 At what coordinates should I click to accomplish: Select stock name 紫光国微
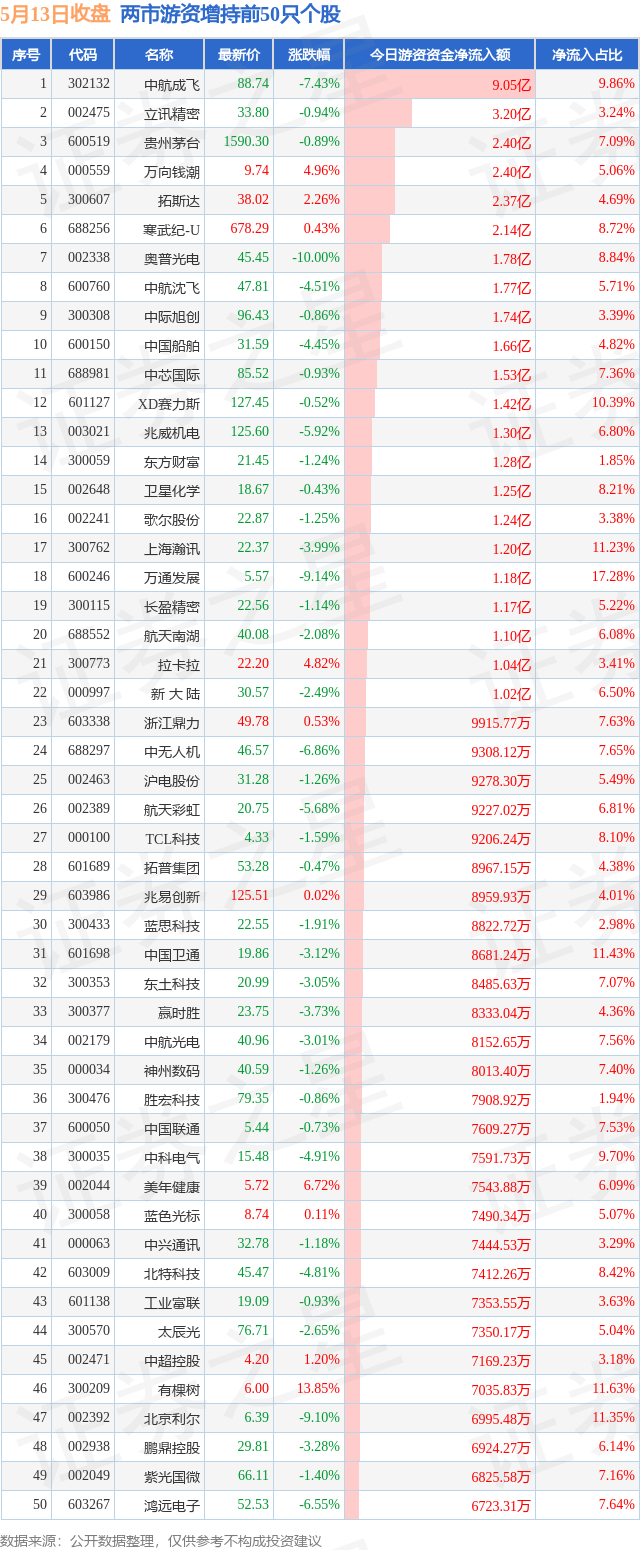pos(172,1477)
